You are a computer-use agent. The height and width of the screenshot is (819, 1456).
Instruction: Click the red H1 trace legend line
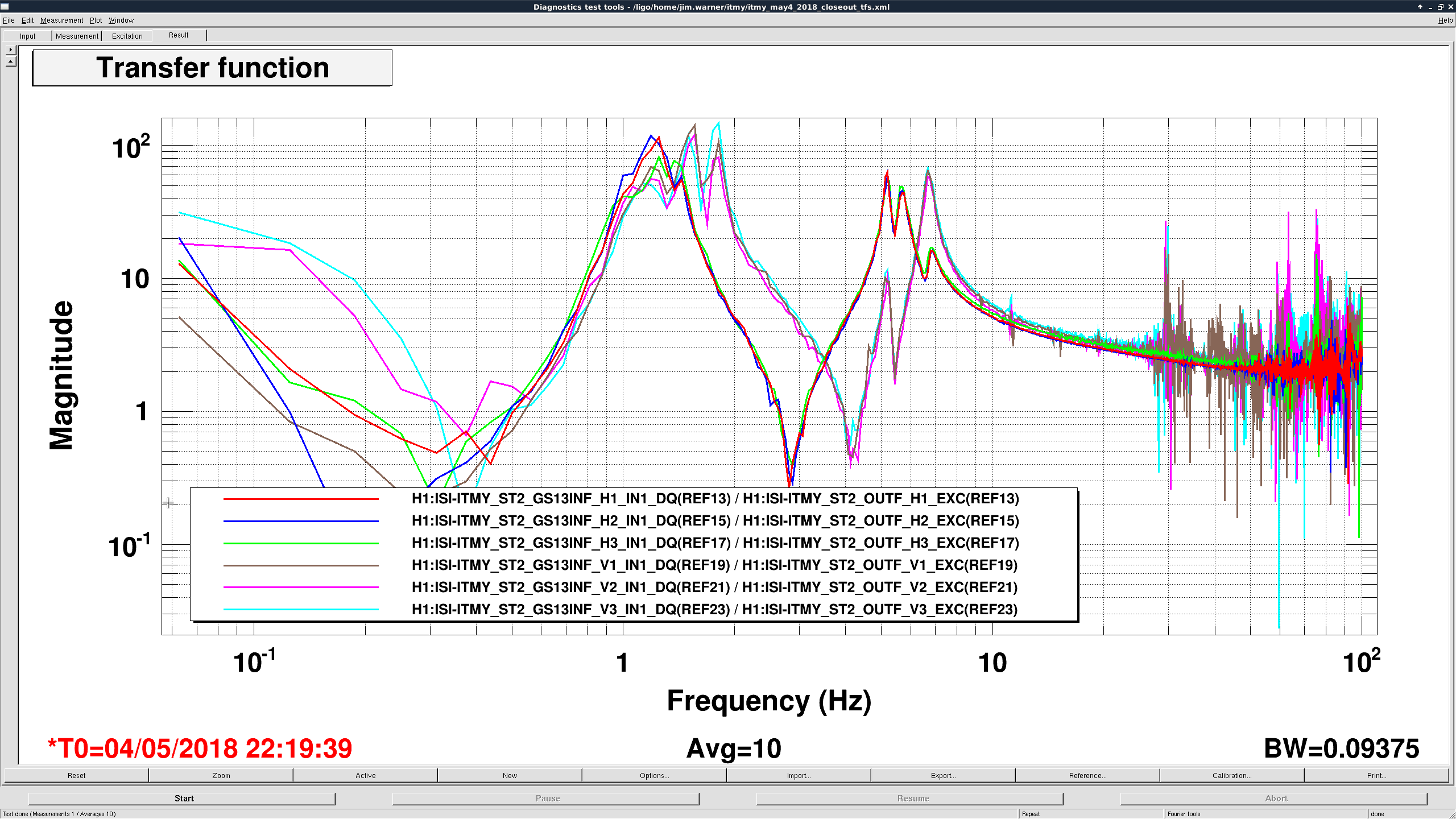pyautogui.click(x=301, y=499)
